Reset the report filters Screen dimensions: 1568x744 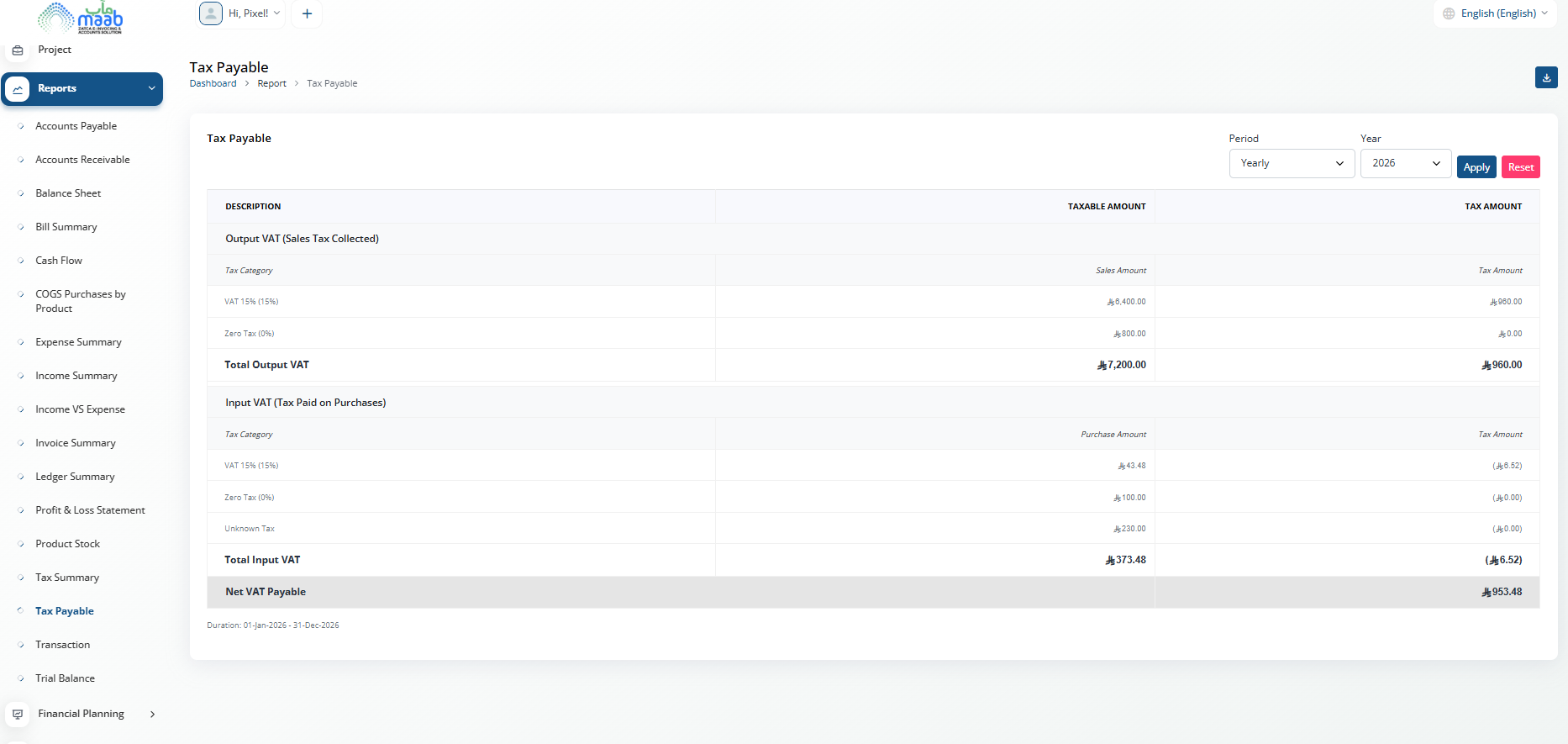point(1521,167)
